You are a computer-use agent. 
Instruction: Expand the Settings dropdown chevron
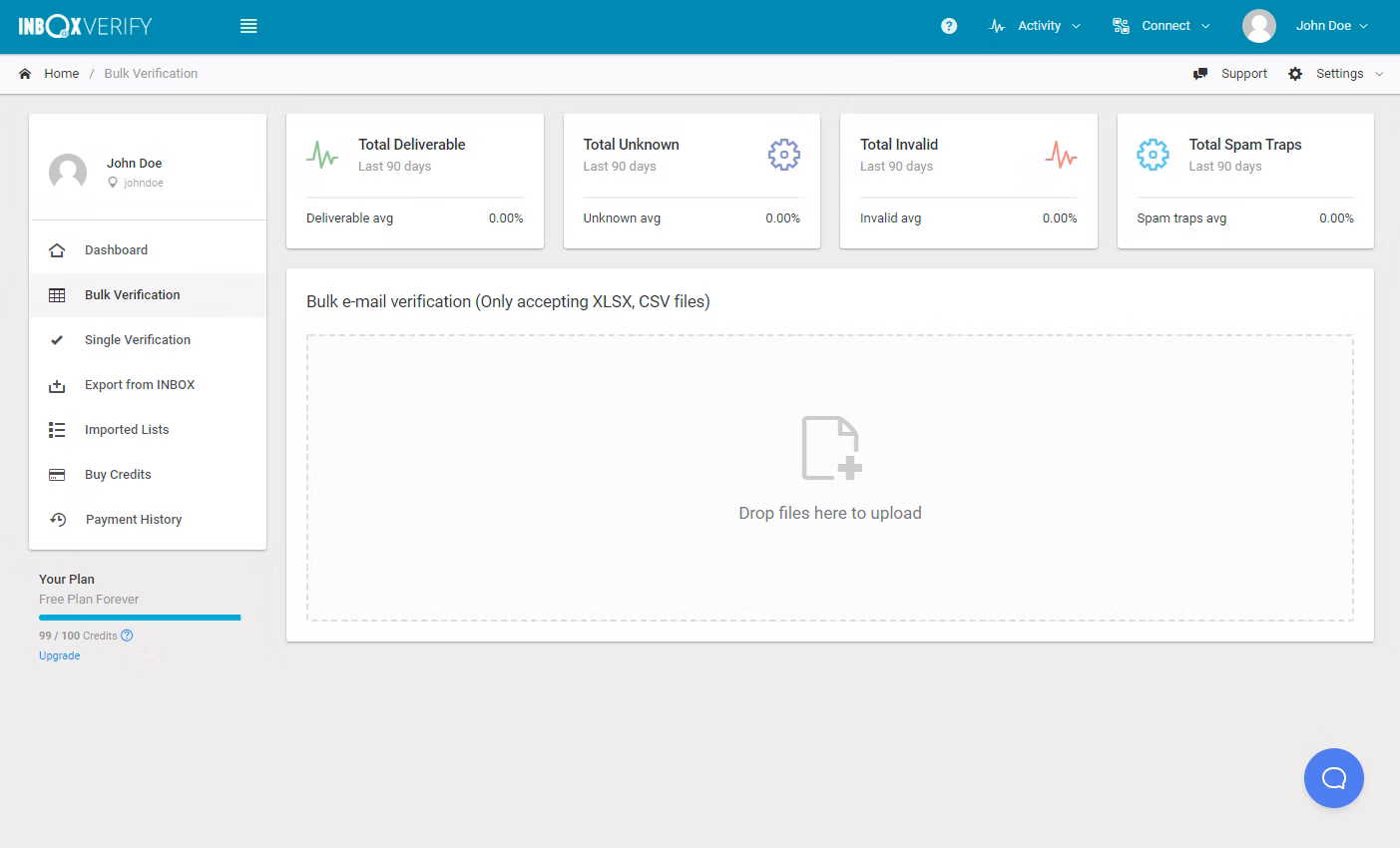[x=1379, y=74]
